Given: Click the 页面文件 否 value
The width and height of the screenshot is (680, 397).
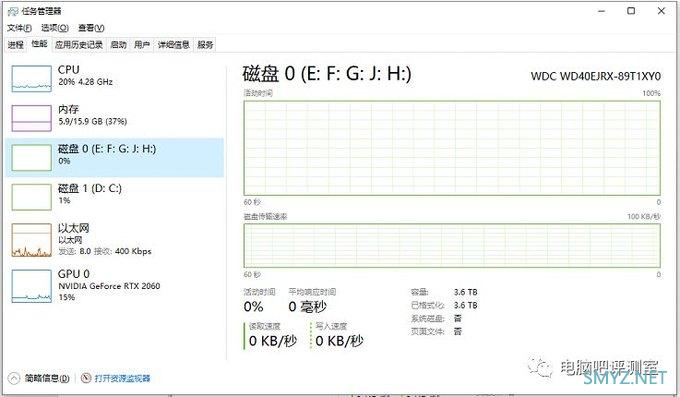Looking at the screenshot, I should click(x=458, y=331).
